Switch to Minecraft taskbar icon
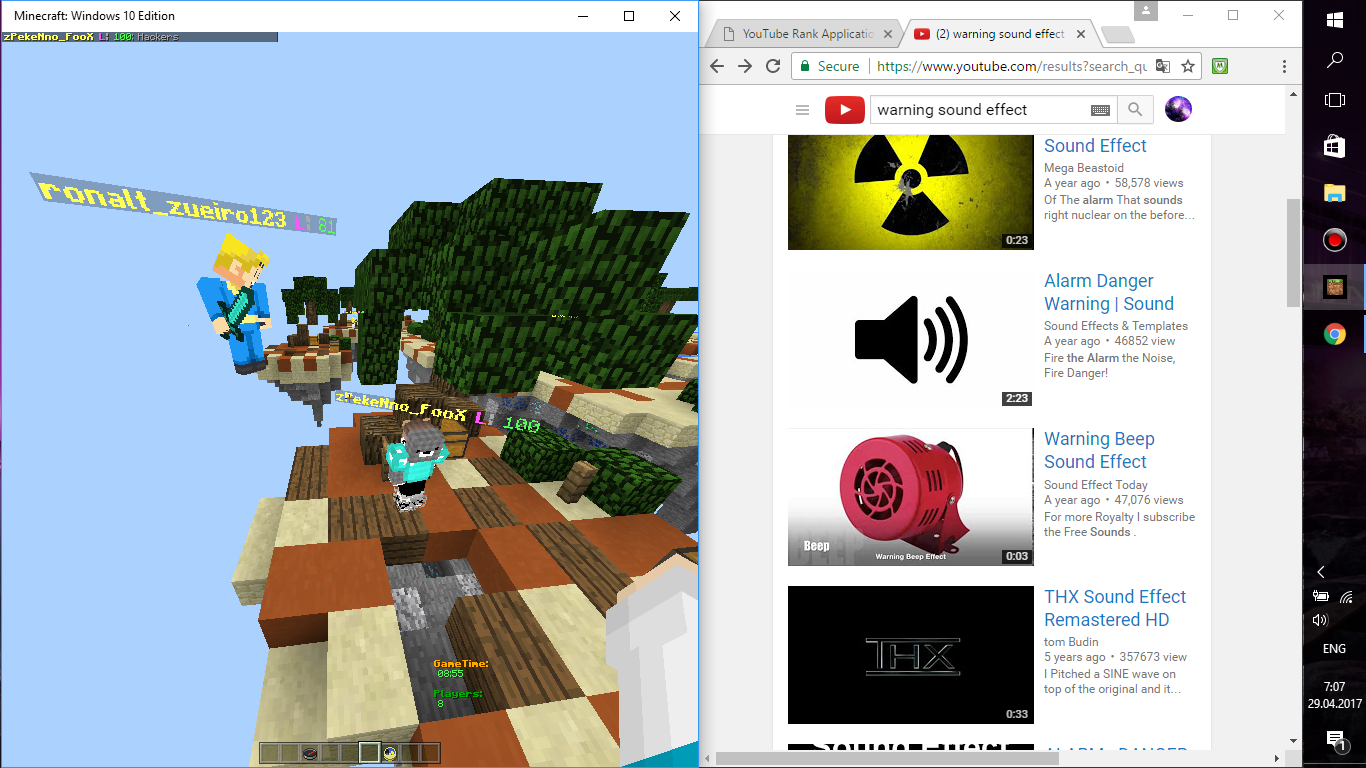This screenshot has height=768, width=1366. click(1335, 287)
